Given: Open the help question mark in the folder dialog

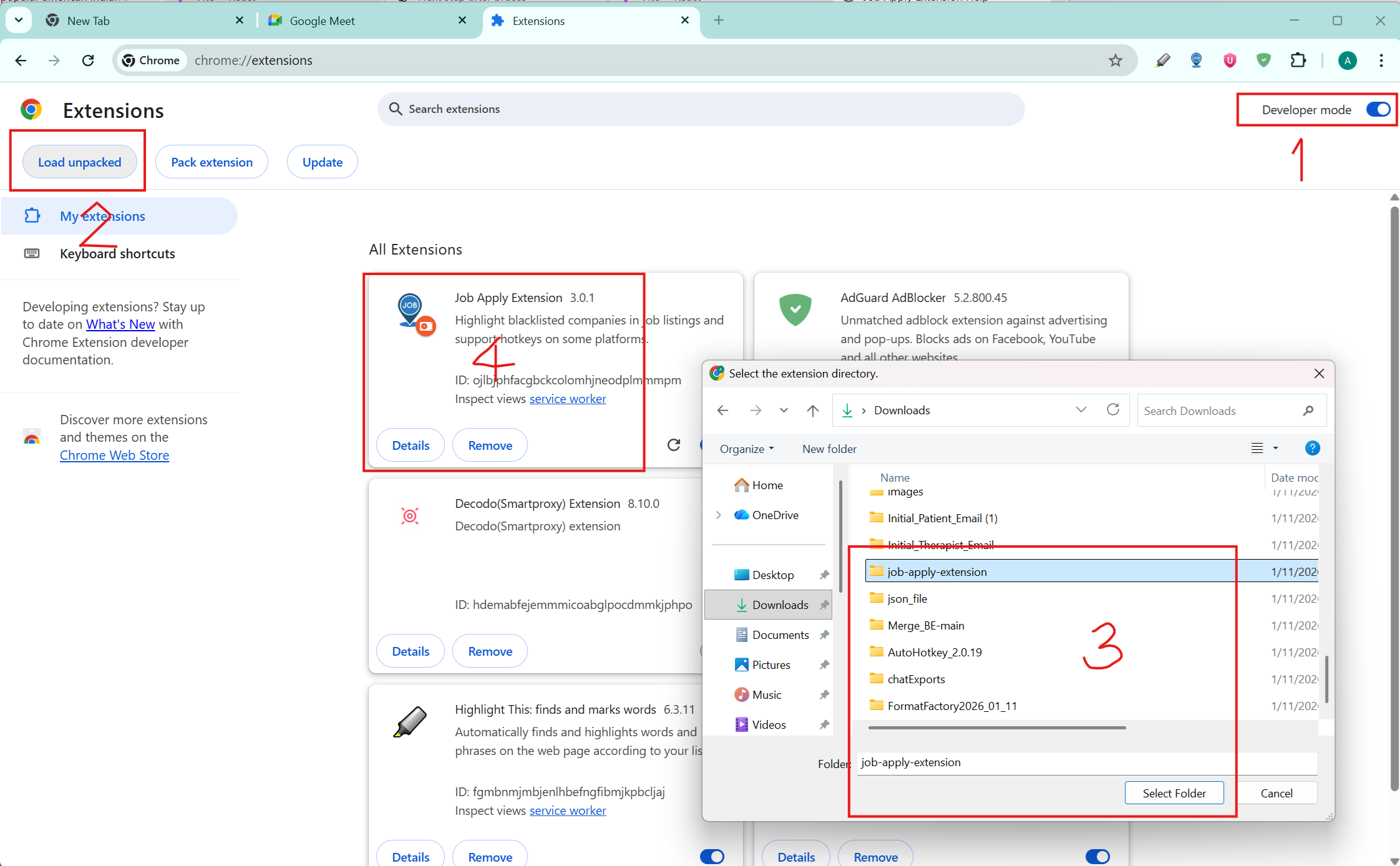Looking at the screenshot, I should [1313, 448].
